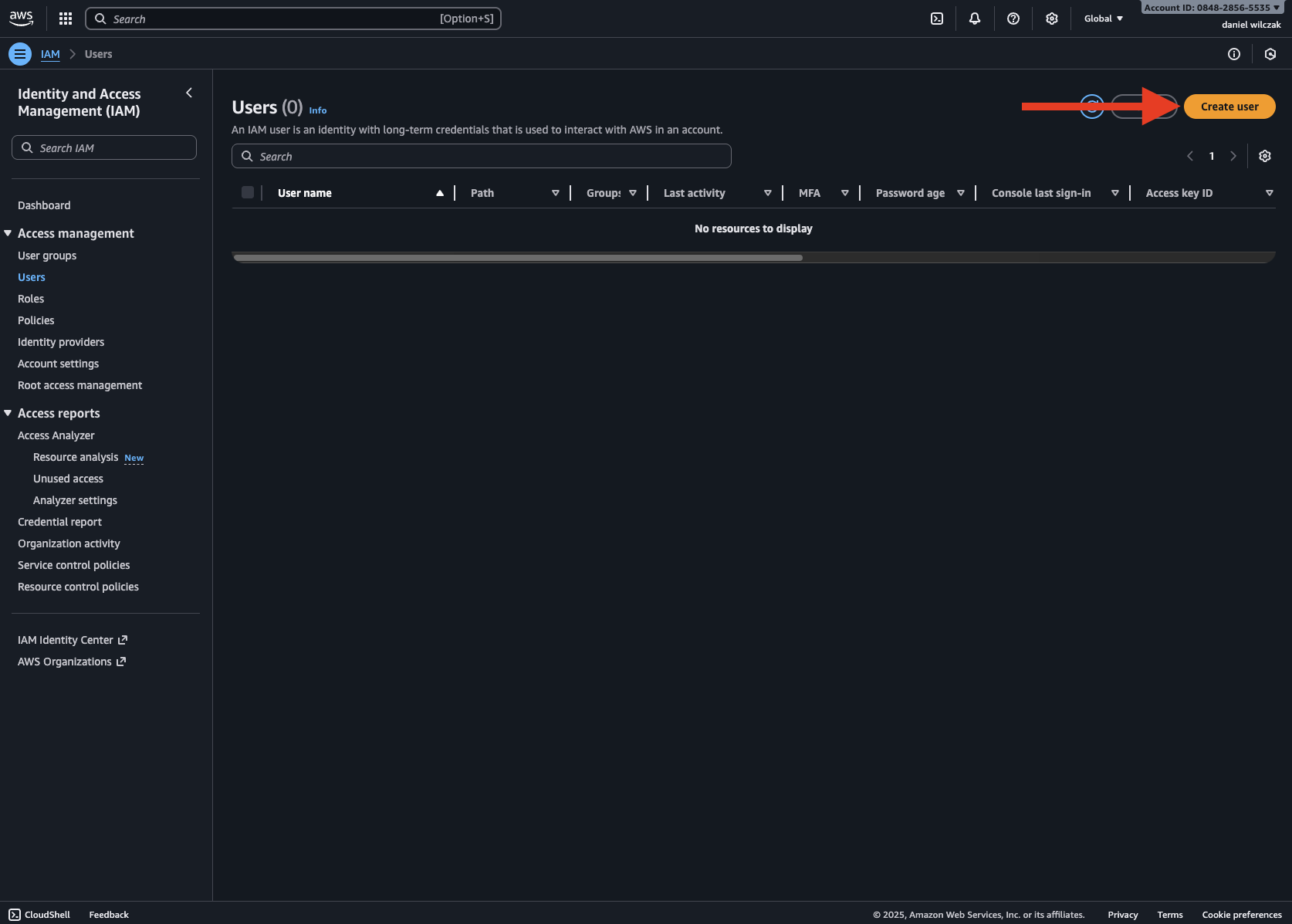Click the table preferences gear icon
1292x924 pixels.
tap(1264, 156)
